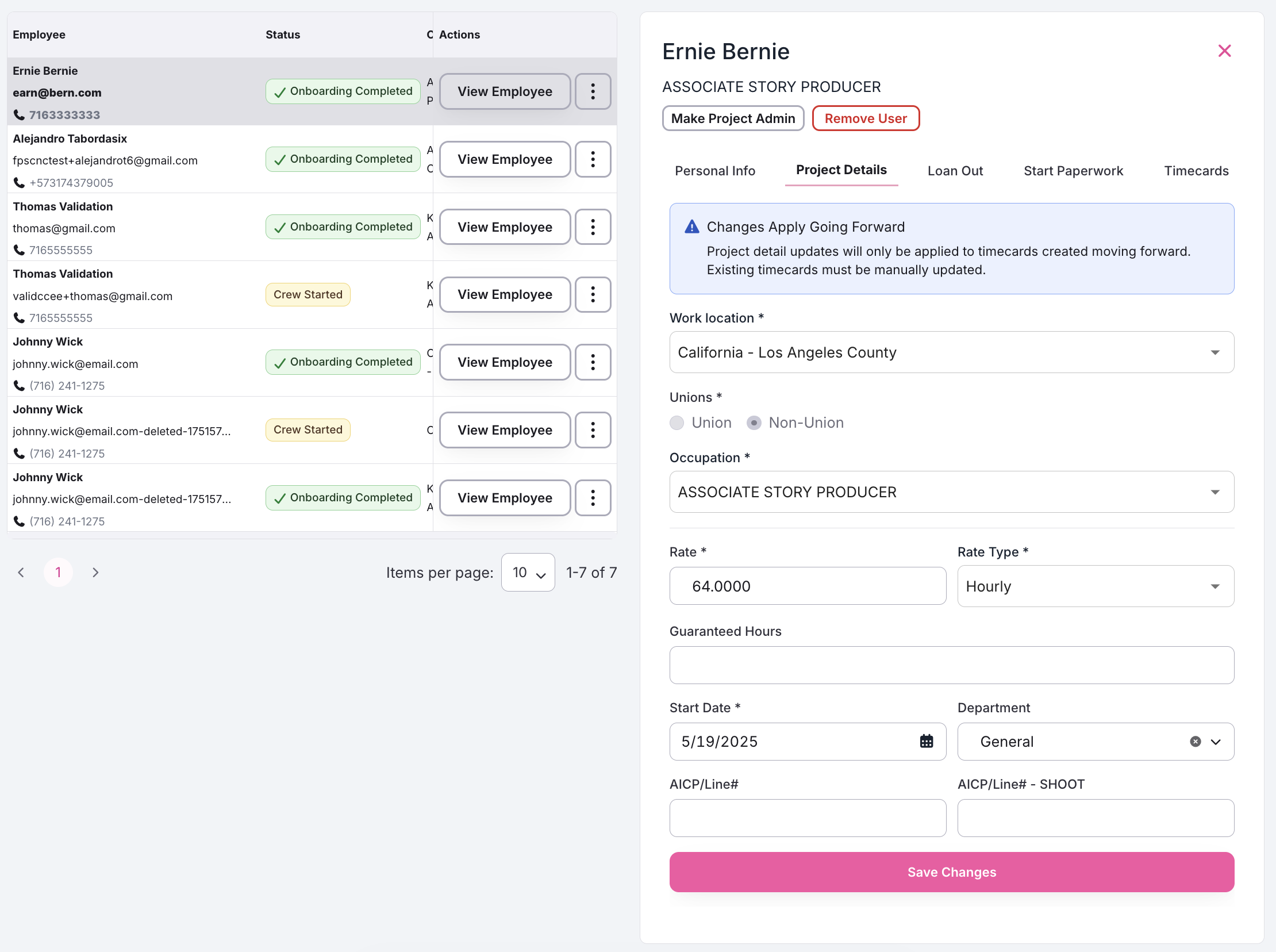Open the Rate Type dropdown
1276x952 pixels.
tap(1095, 586)
